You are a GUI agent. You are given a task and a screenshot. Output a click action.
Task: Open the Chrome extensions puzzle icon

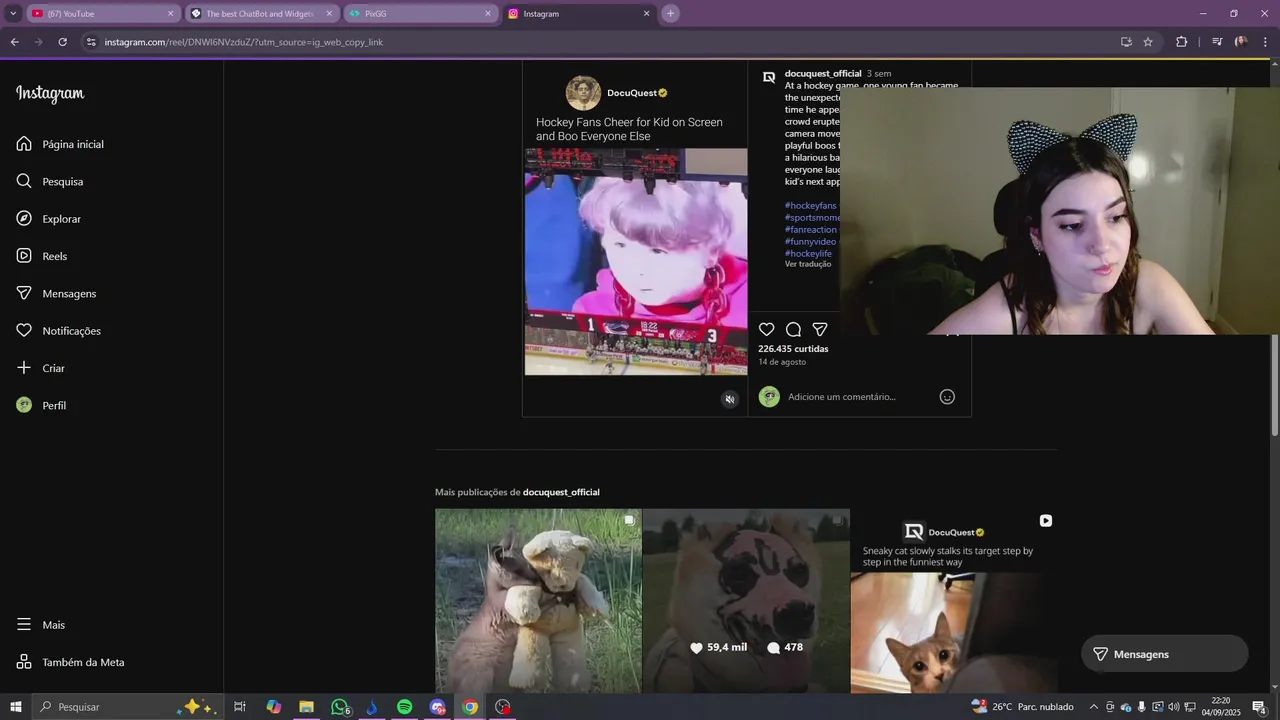pos(1182,42)
